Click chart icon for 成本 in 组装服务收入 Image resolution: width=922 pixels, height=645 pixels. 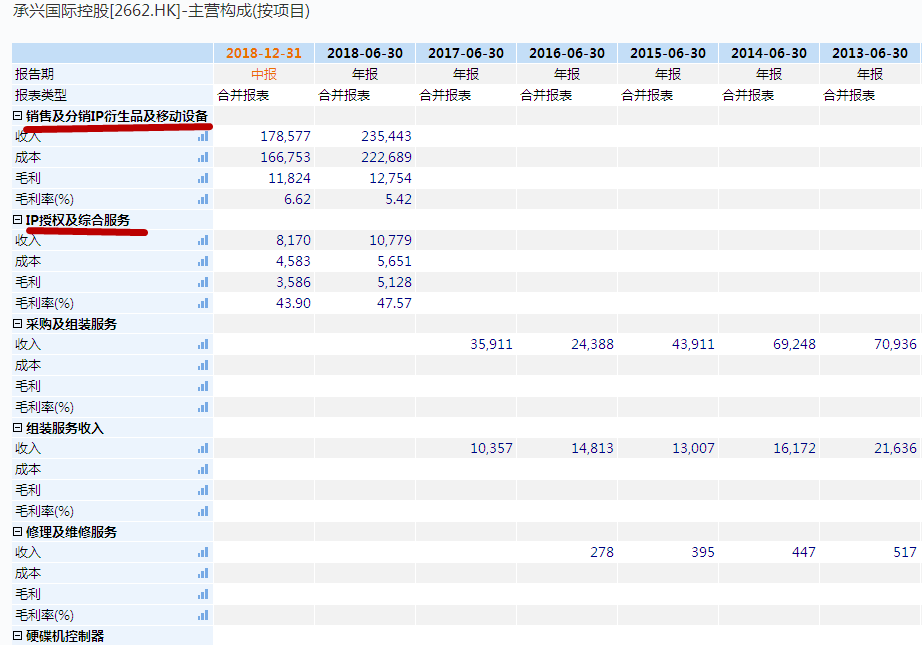click(x=203, y=470)
